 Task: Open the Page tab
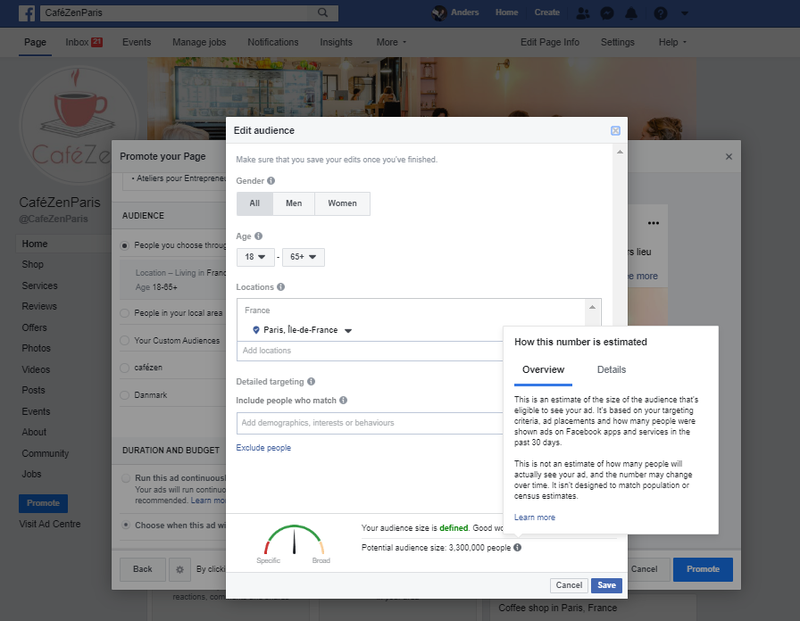tap(35, 42)
